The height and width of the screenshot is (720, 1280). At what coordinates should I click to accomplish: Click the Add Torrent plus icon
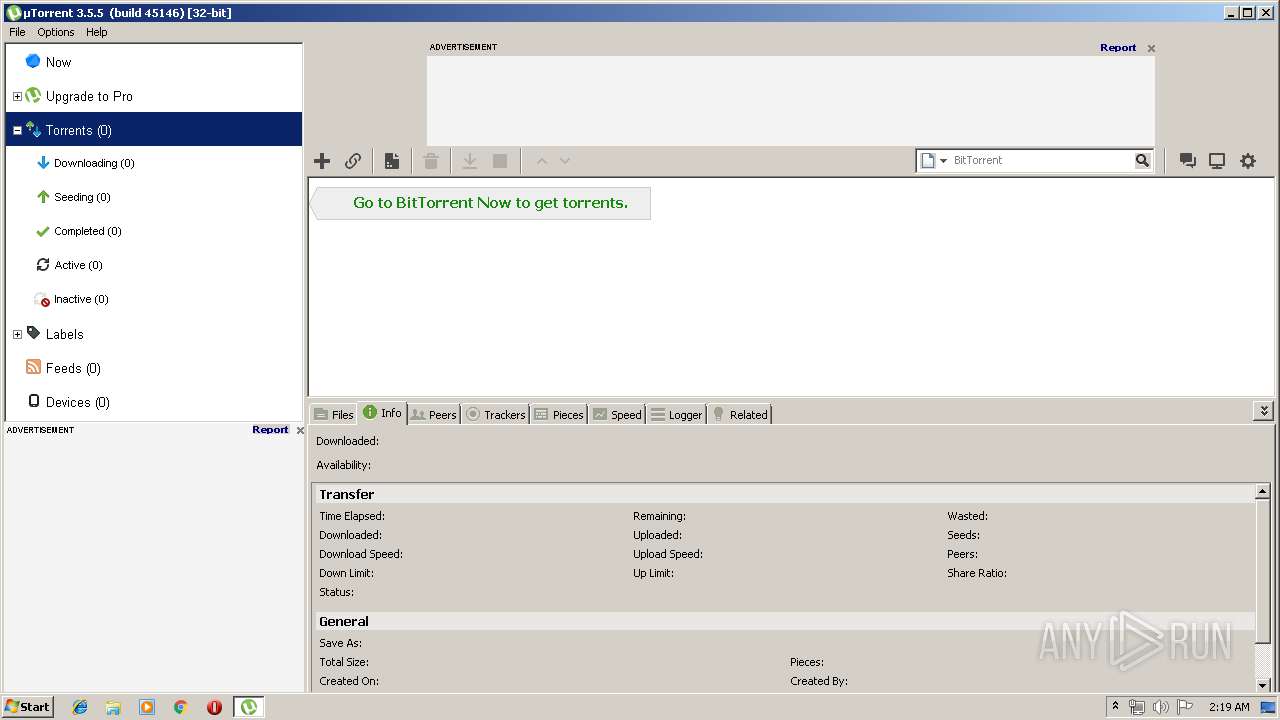click(322, 161)
